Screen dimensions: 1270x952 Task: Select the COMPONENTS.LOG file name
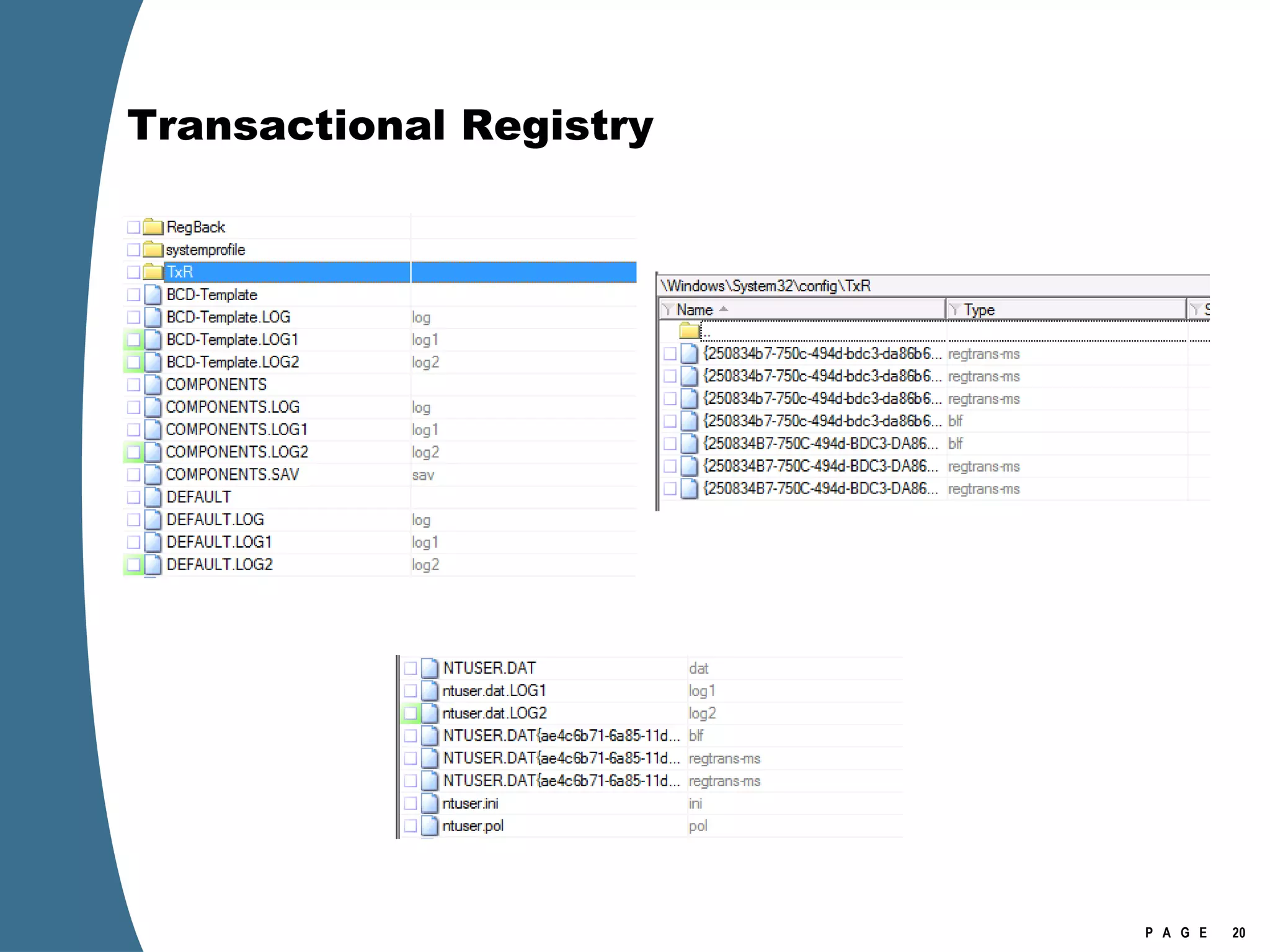click(x=233, y=407)
